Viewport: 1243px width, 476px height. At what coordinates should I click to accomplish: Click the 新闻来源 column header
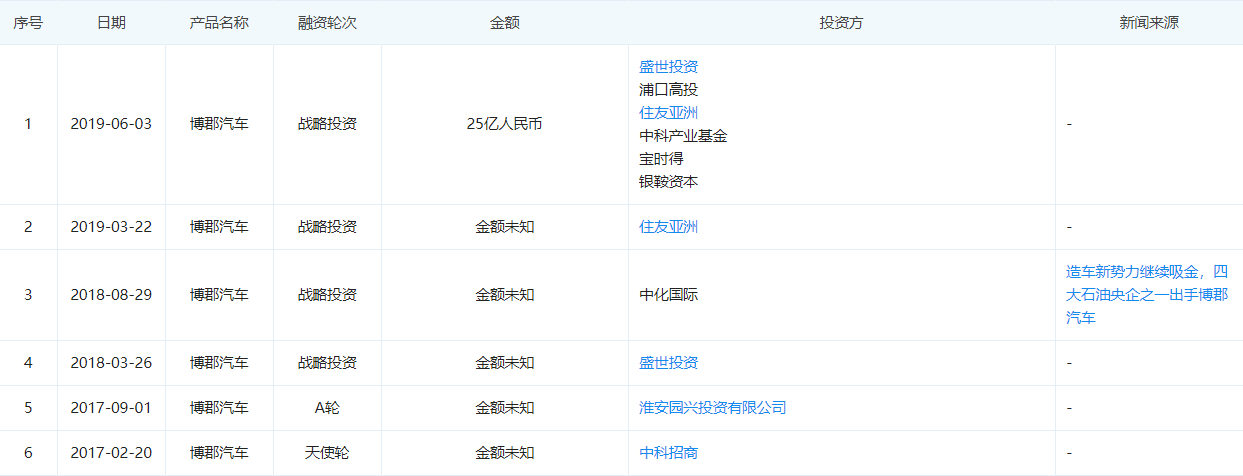pyautogui.click(x=1148, y=23)
